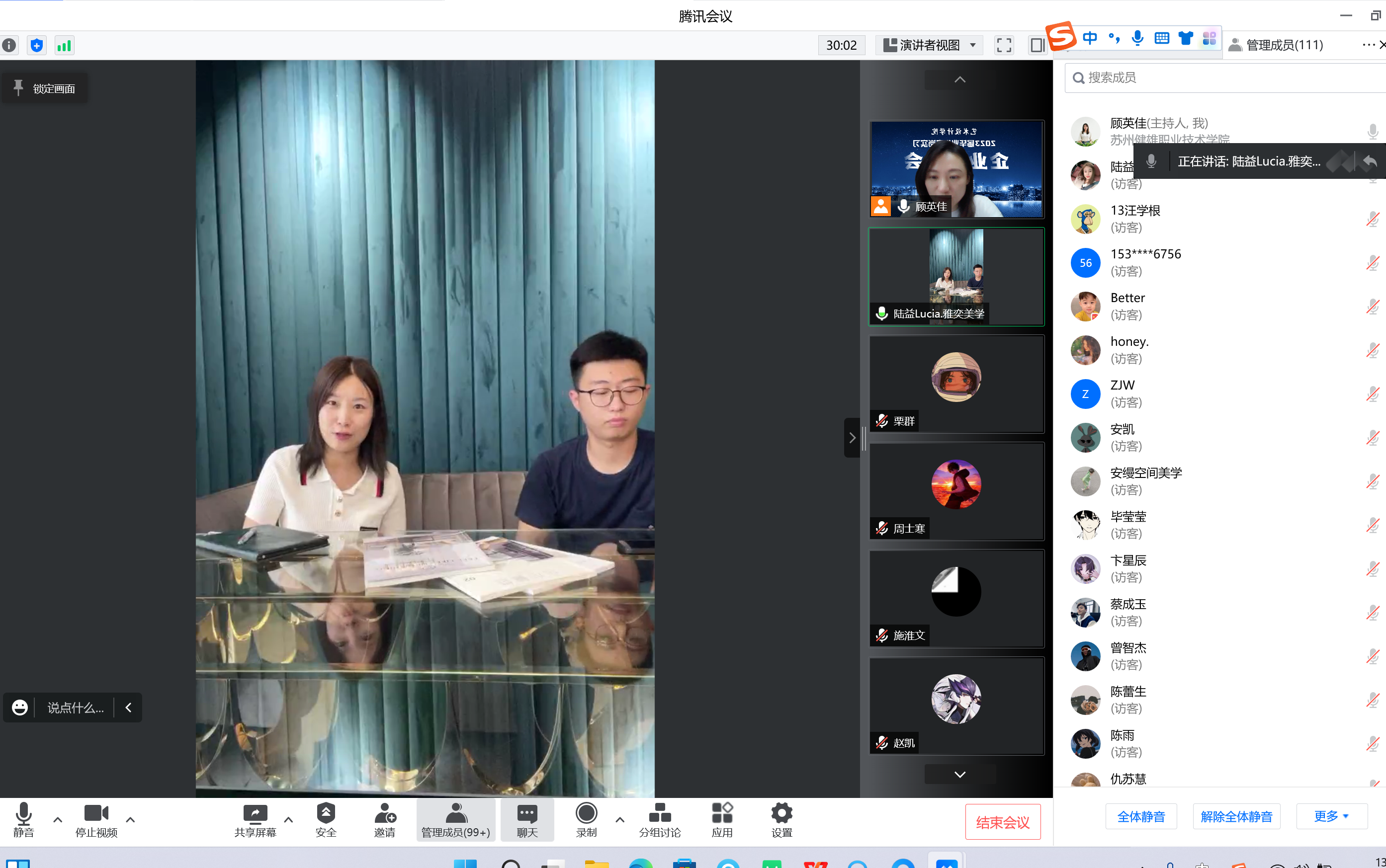Click the blue security shield icon
Screen dimensions: 1386x868
coord(37,45)
